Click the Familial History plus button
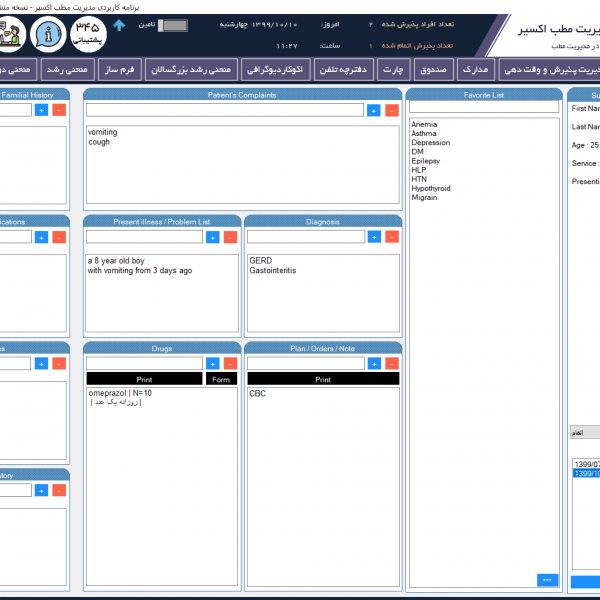The width and height of the screenshot is (600, 600). 41,110
